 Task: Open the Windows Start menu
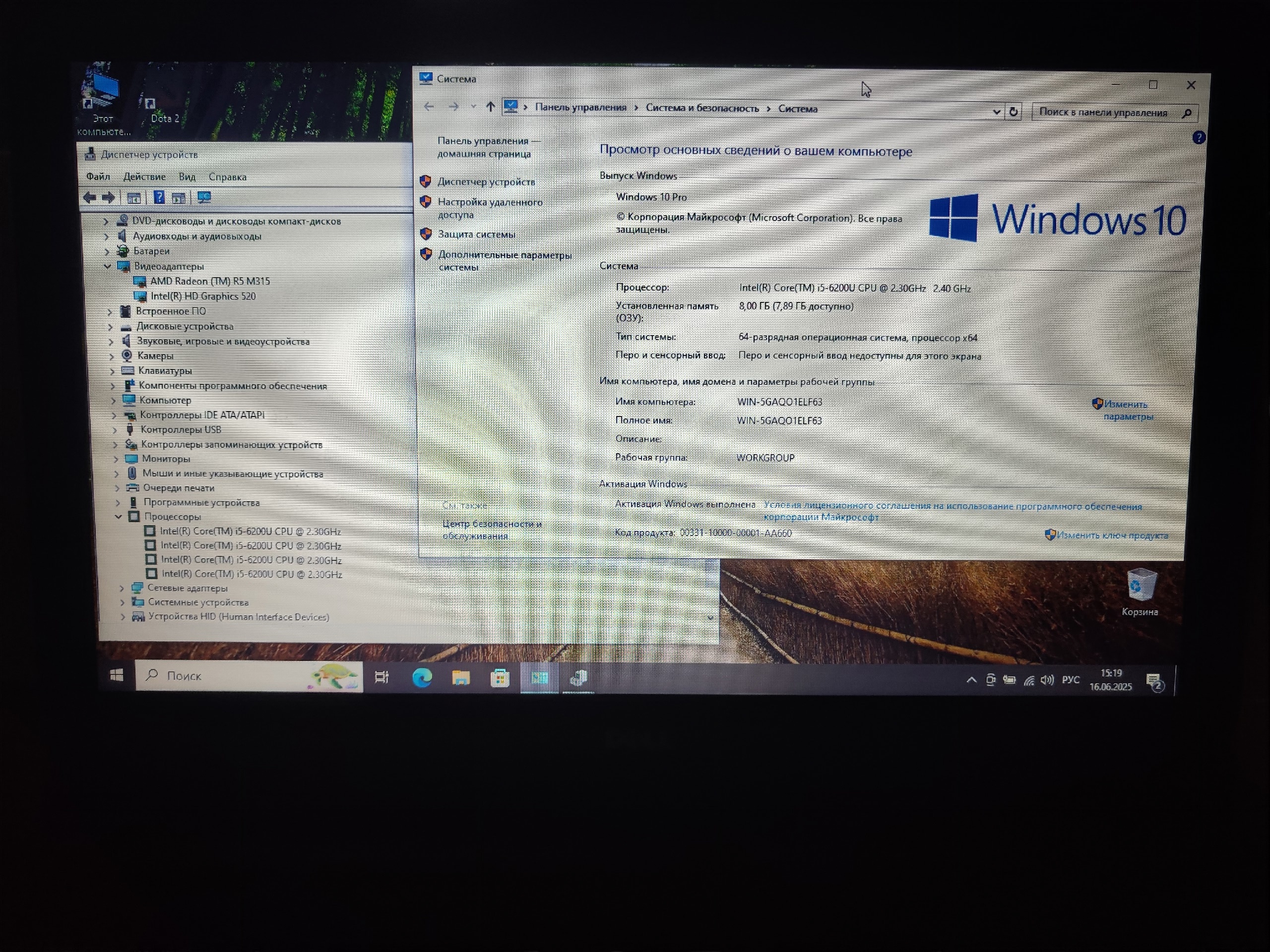coord(117,675)
